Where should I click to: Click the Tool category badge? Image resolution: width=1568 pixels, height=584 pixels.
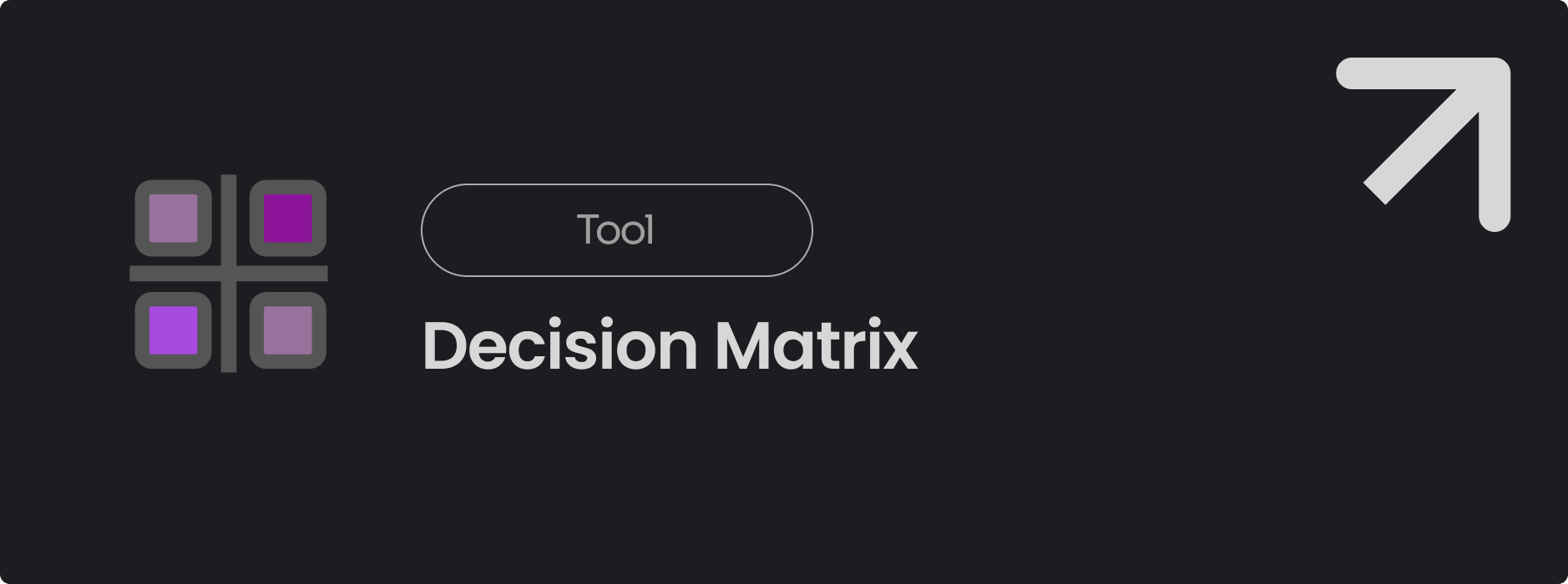click(x=616, y=230)
